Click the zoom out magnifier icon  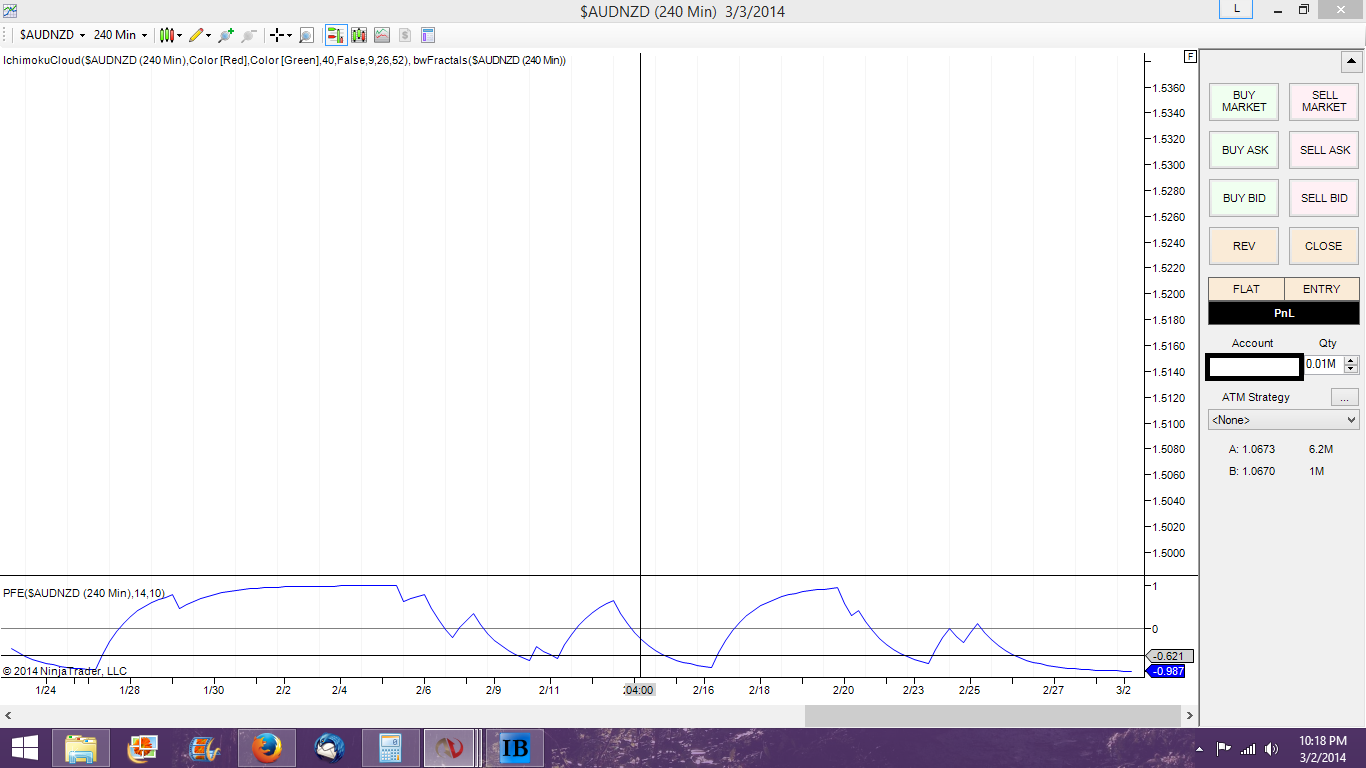pos(249,35)
